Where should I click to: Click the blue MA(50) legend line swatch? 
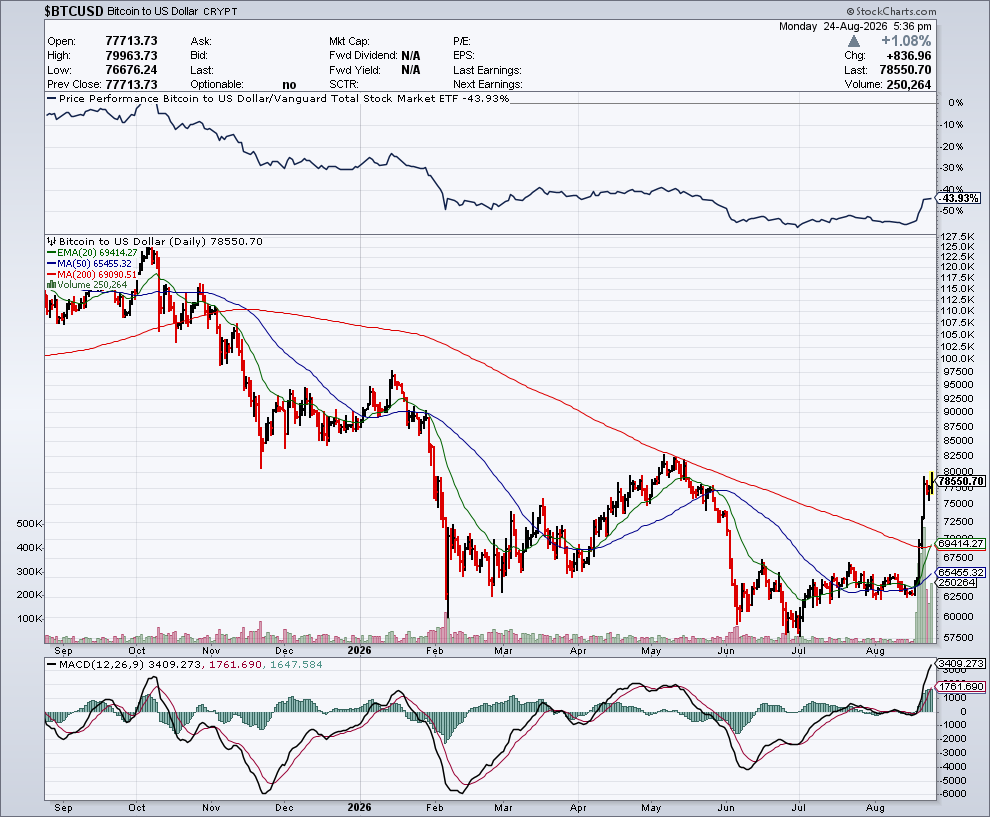click(52, 263)
